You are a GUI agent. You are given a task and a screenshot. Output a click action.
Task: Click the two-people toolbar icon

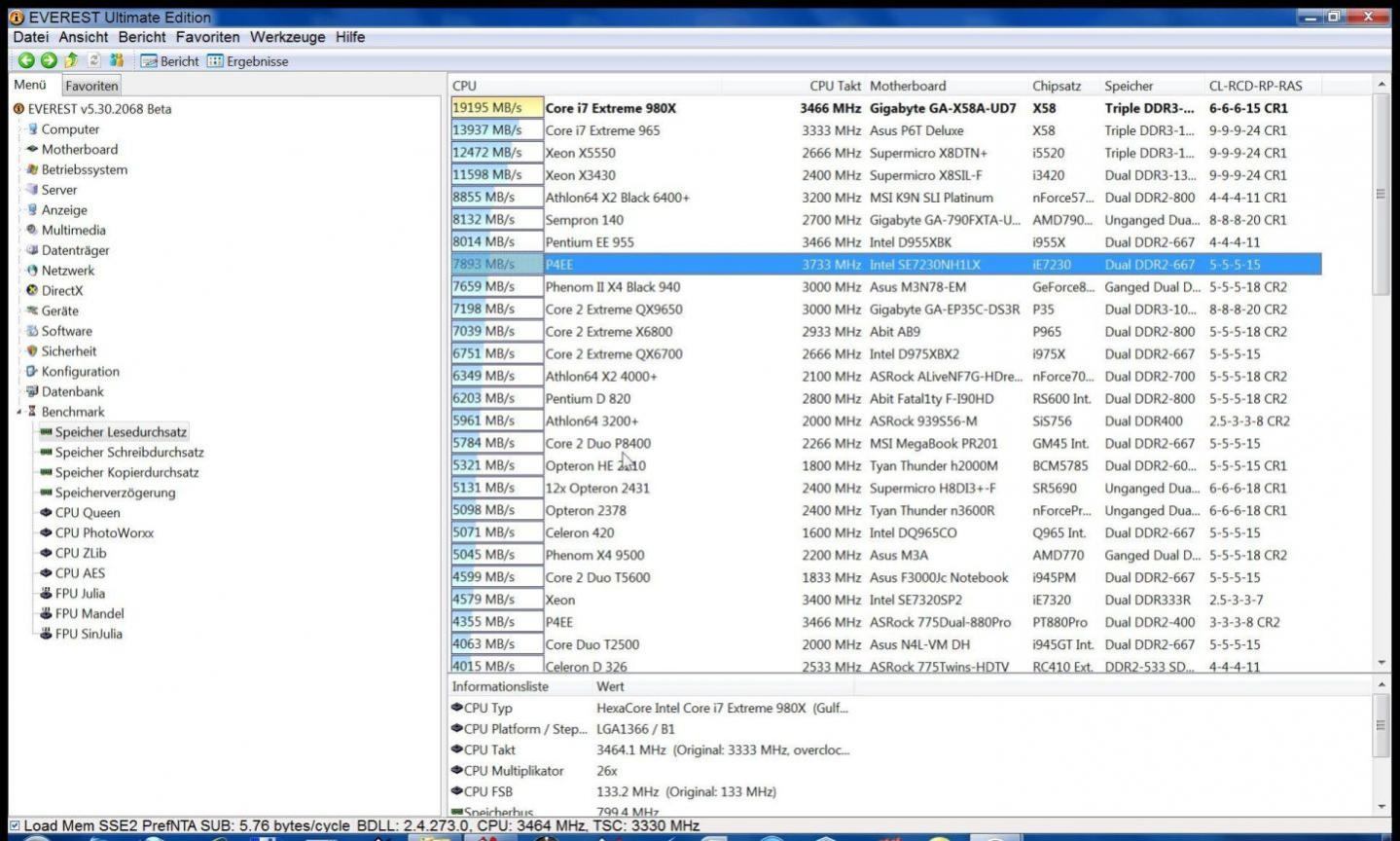(x=117, y=60)
